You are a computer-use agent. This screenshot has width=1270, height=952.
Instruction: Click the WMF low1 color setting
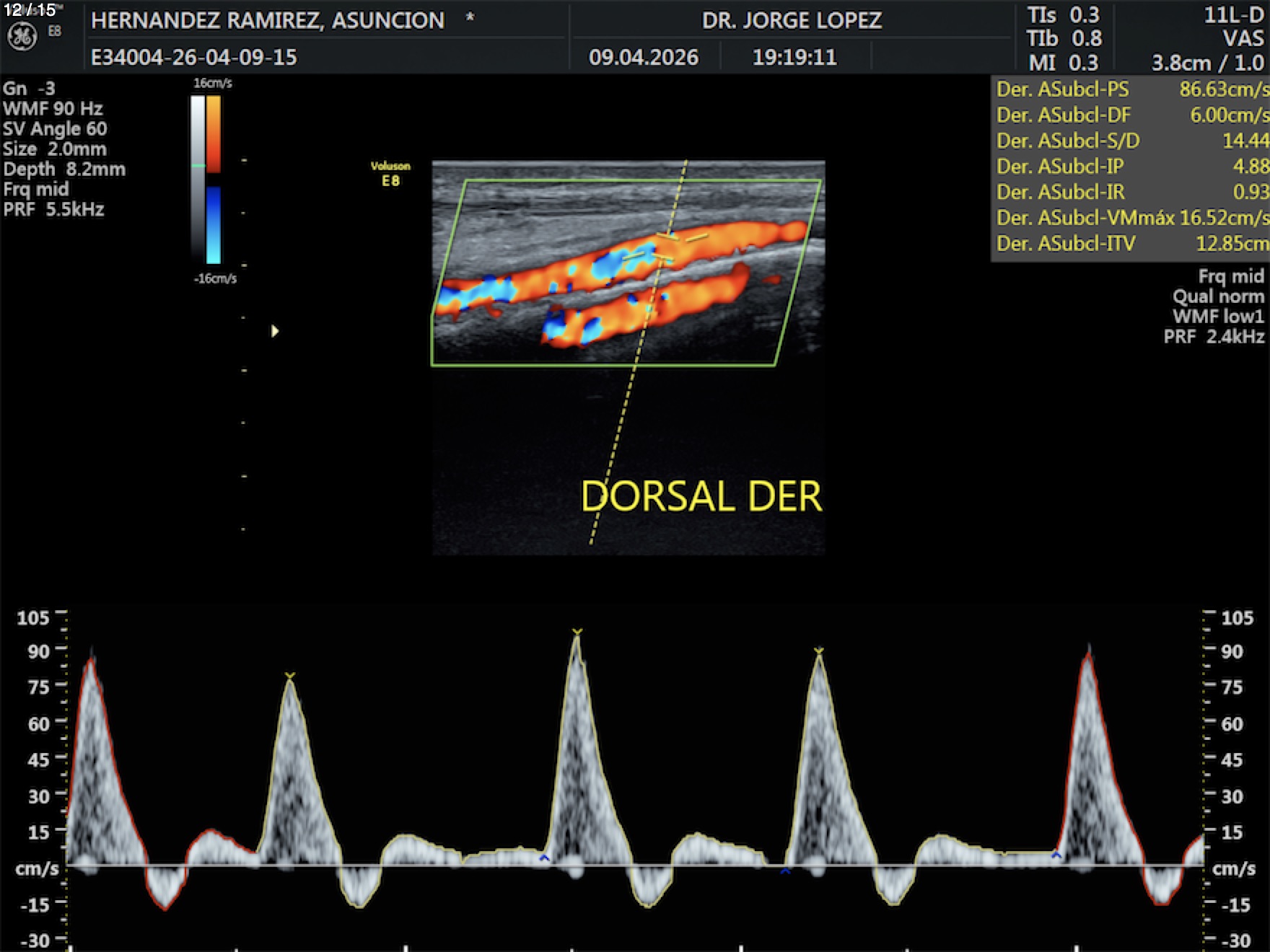coord(1218,317)
